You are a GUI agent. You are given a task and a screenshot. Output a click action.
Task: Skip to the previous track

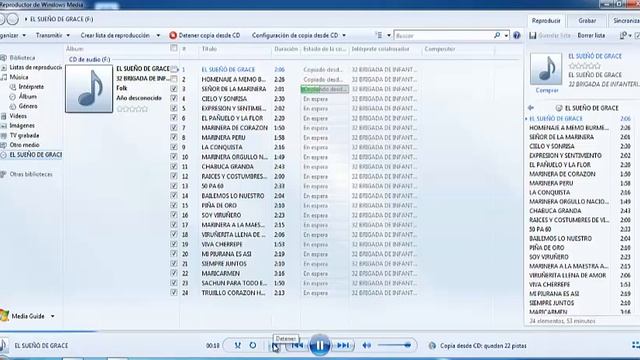(x=297, y=345)
